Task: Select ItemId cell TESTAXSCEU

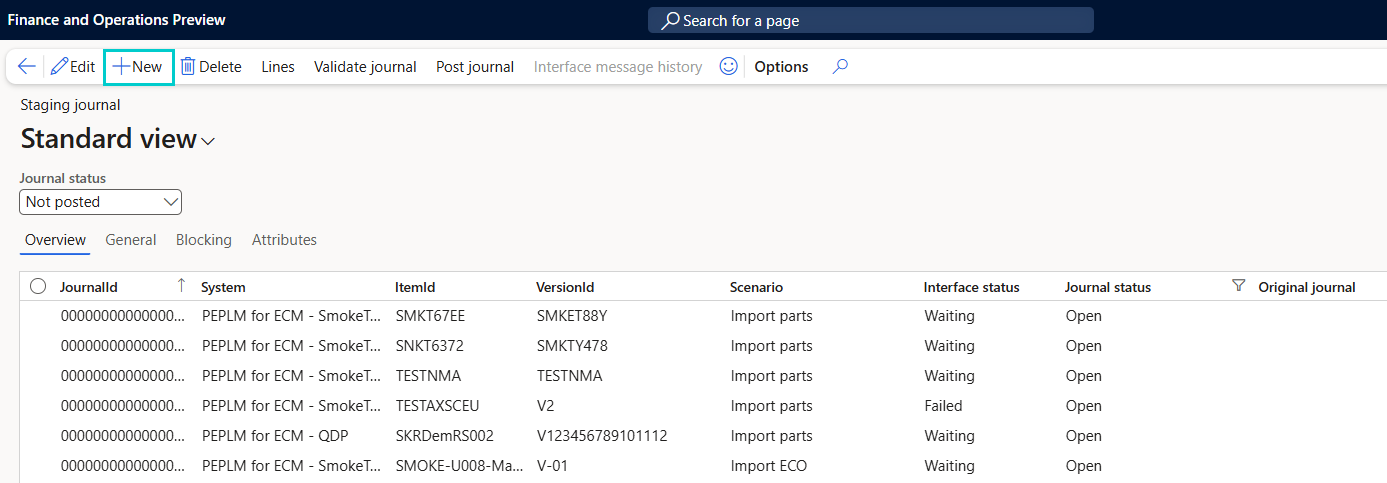Action: [440, 406]
